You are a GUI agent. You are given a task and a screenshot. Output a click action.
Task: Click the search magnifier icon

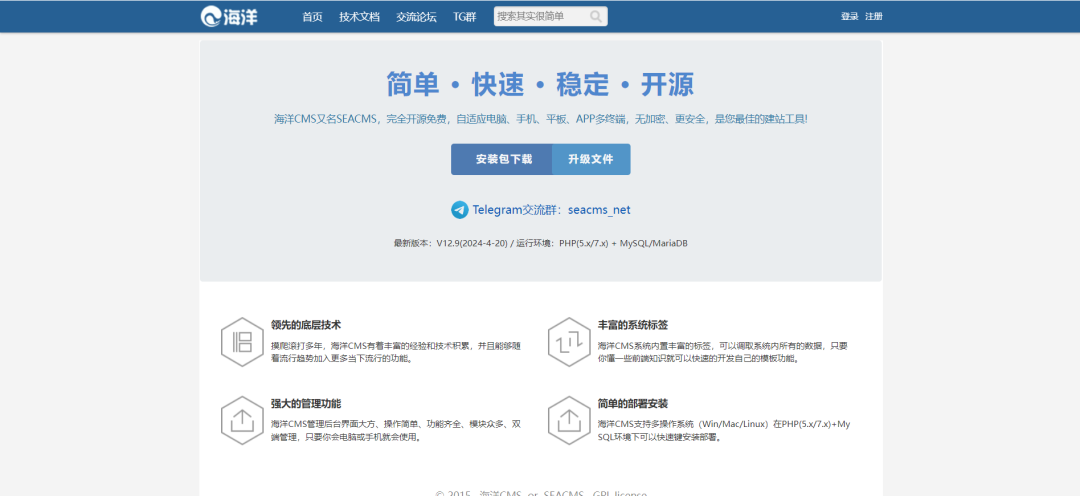tap(596, 16)
